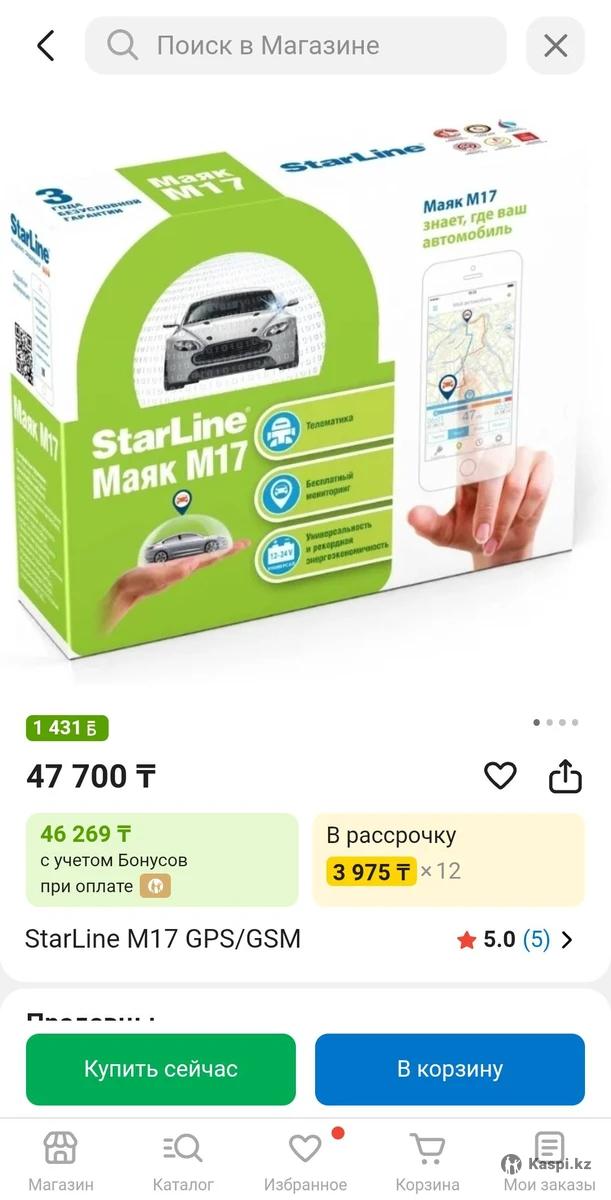Select the image carousel dots indicator
This screenshot has height=1200, width=611.
click(x=556, y=722)
